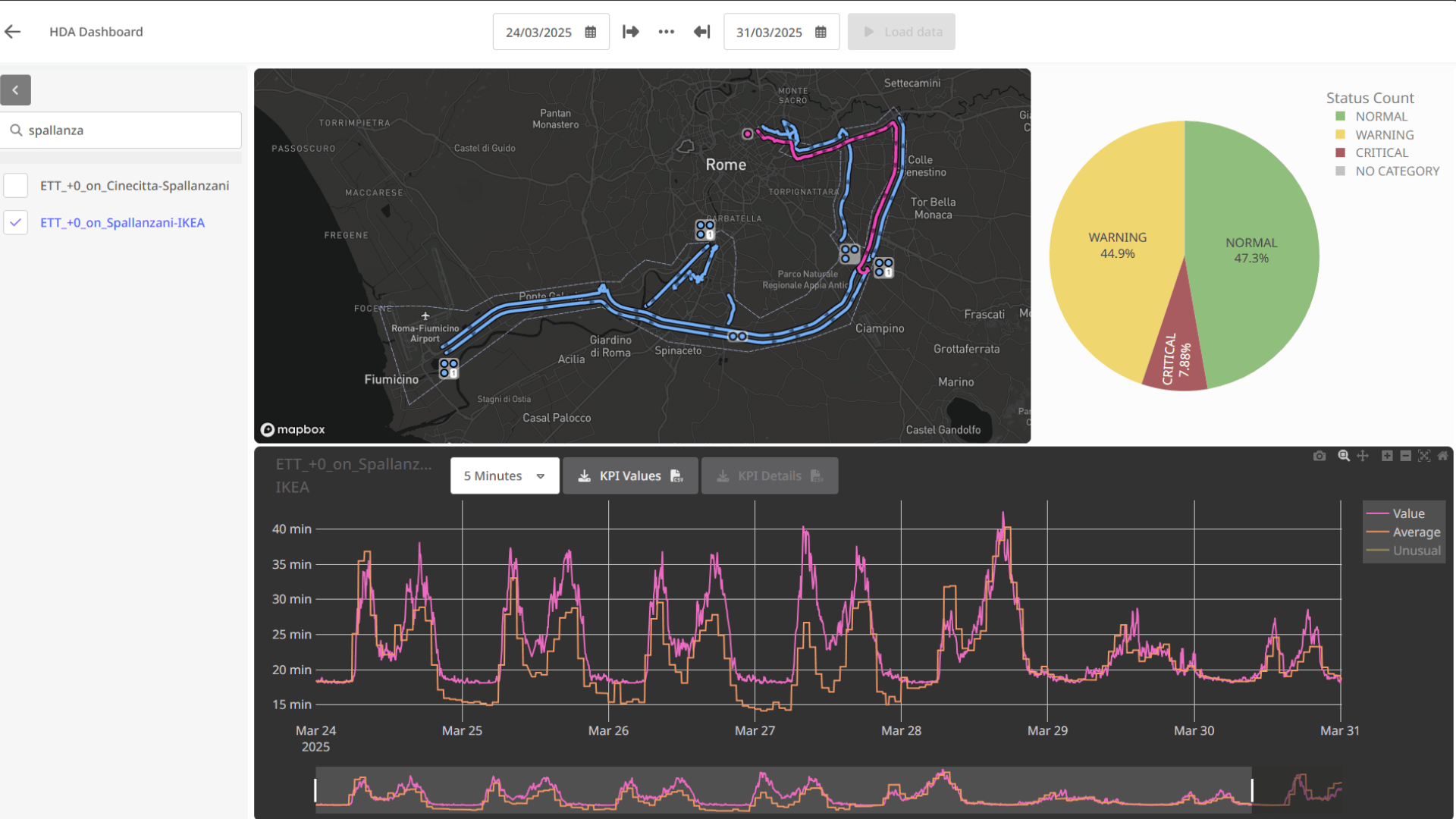
Task: Click the spallanza search field
Action: tap(129, 130)
